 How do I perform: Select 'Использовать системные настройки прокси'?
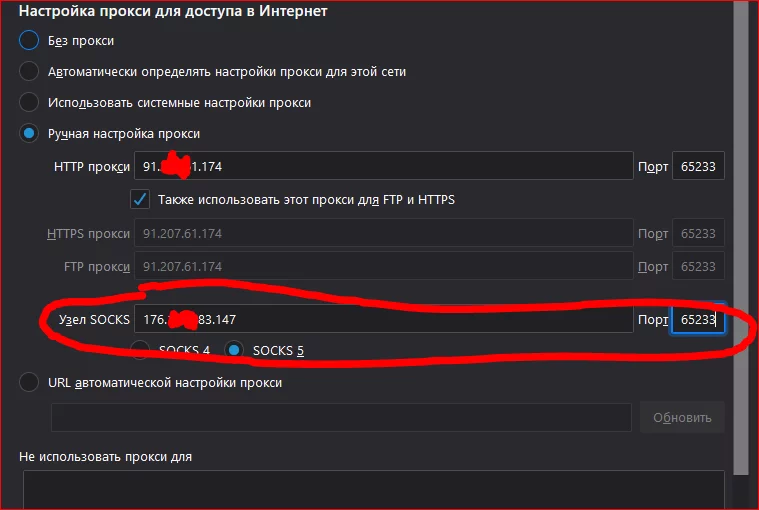(29, 102)
